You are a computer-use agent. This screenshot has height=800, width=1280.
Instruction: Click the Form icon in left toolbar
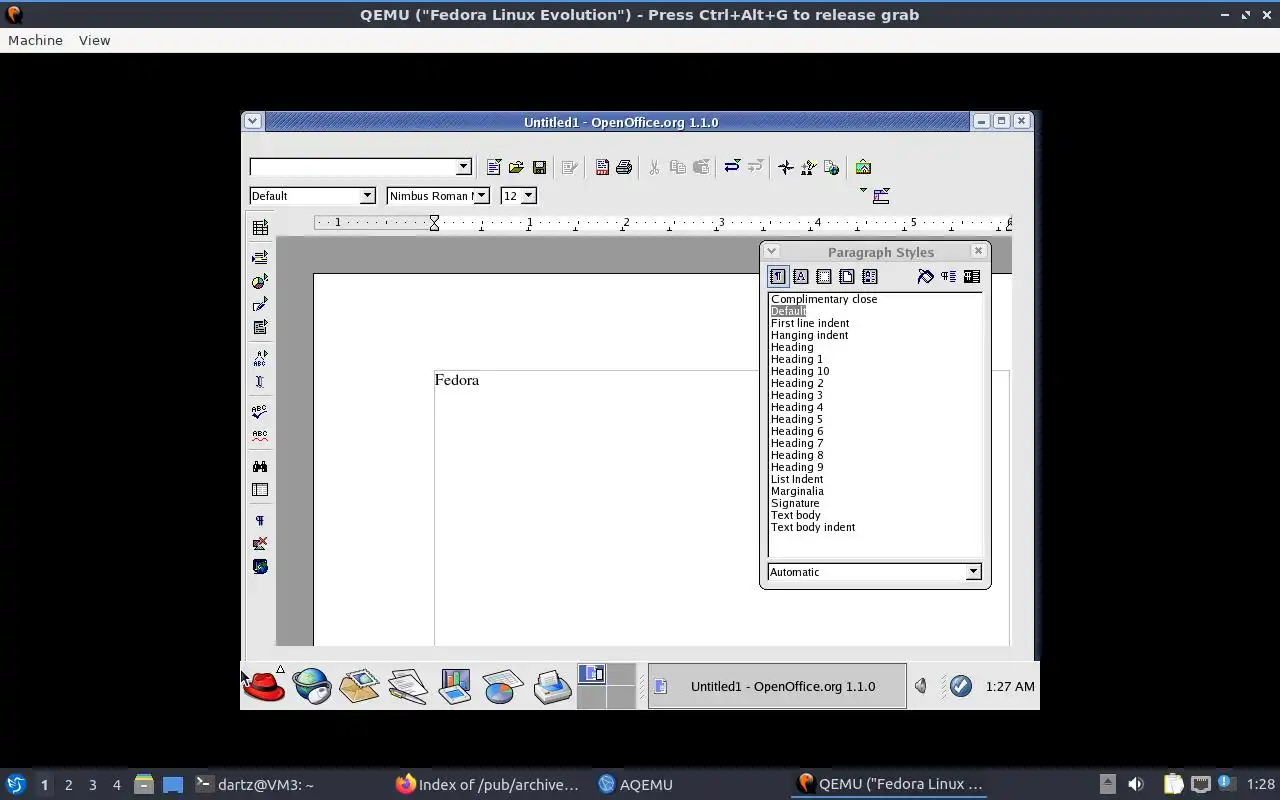[x=260, y=327]
